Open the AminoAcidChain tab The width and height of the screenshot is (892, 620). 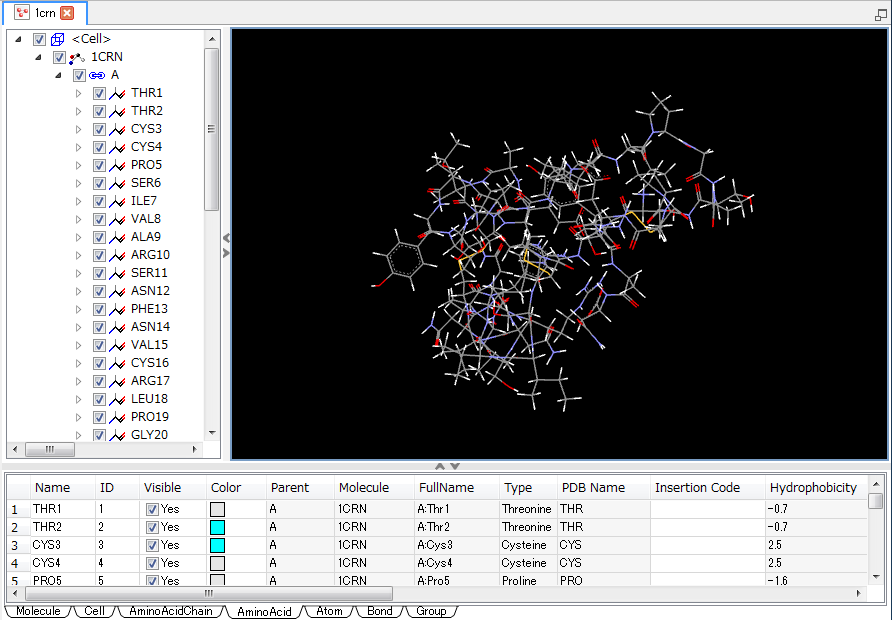coord(170,611)
